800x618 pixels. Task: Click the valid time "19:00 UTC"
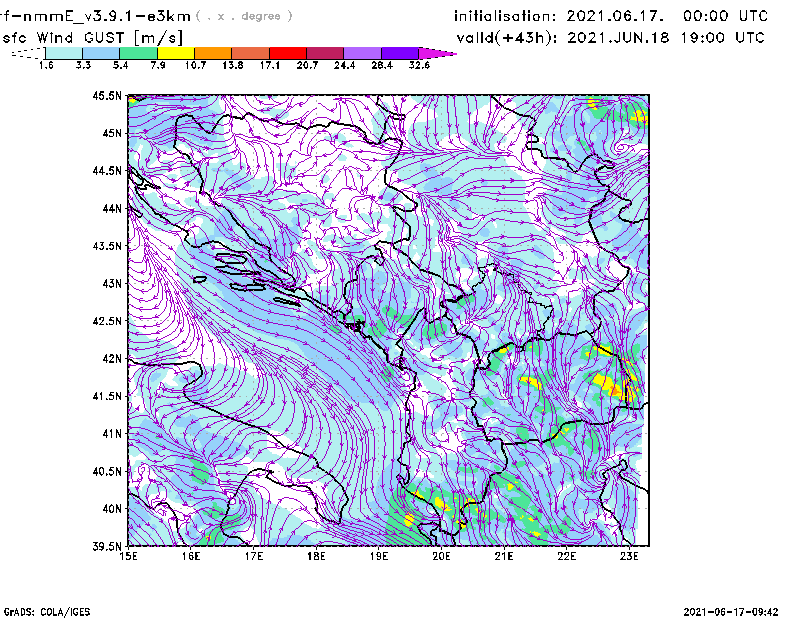723,38
